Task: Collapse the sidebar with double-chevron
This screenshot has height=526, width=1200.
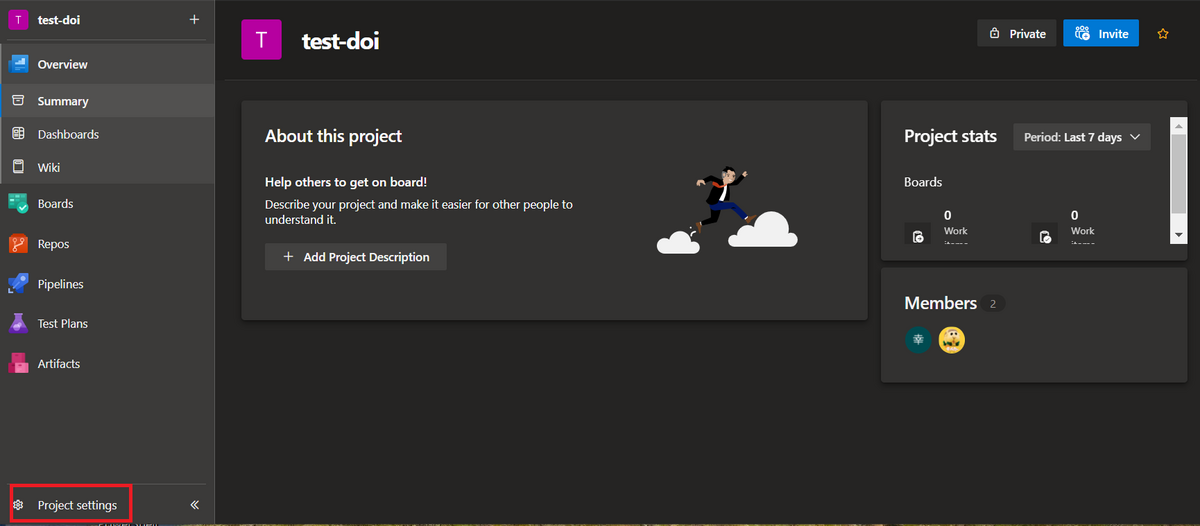Action: [x=194, y=505]
